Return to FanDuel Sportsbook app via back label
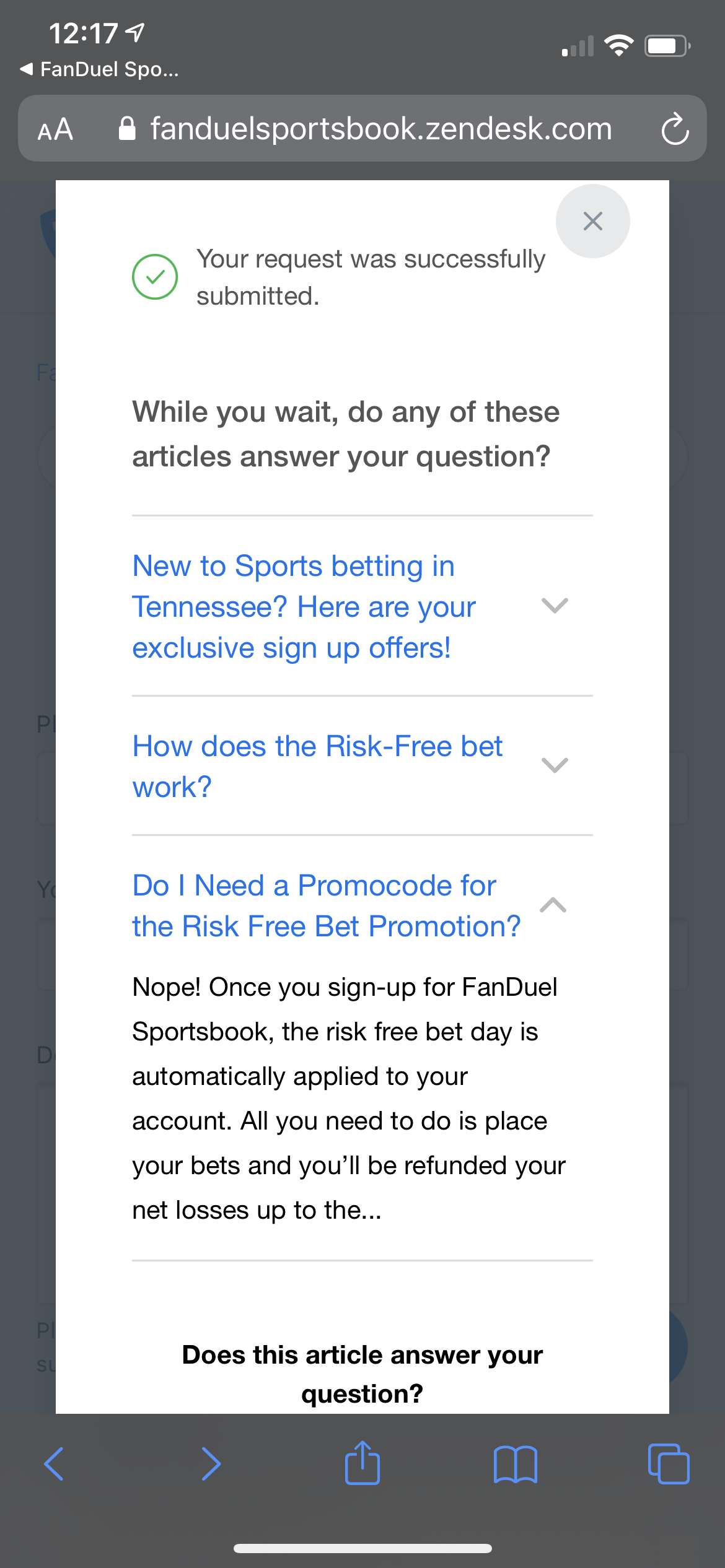This screenshot has width=725, height=1568. (x=99, y=69)
